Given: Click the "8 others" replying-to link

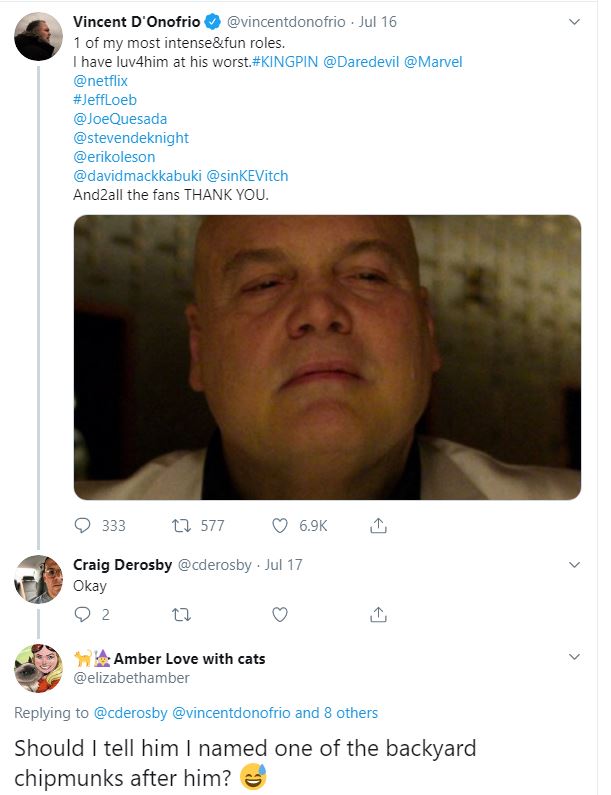Looking at the screenshot, I should click(x=350, y=713).
